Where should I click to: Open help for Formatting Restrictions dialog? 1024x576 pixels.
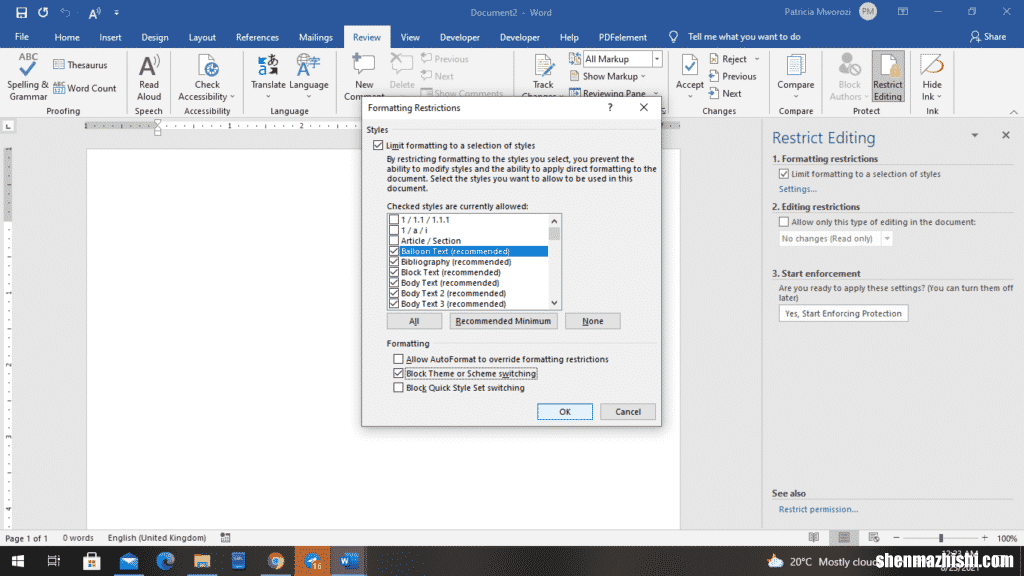(x=610, y=108)
